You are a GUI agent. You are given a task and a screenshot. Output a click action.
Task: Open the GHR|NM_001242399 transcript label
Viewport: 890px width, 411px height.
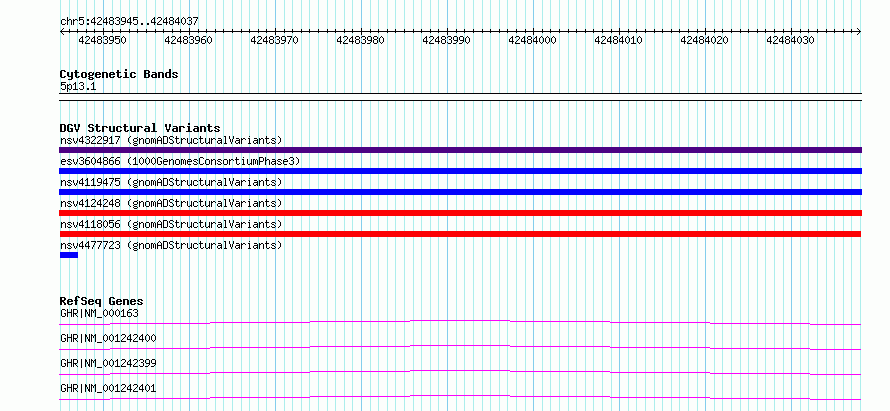(x=108, y=363)
